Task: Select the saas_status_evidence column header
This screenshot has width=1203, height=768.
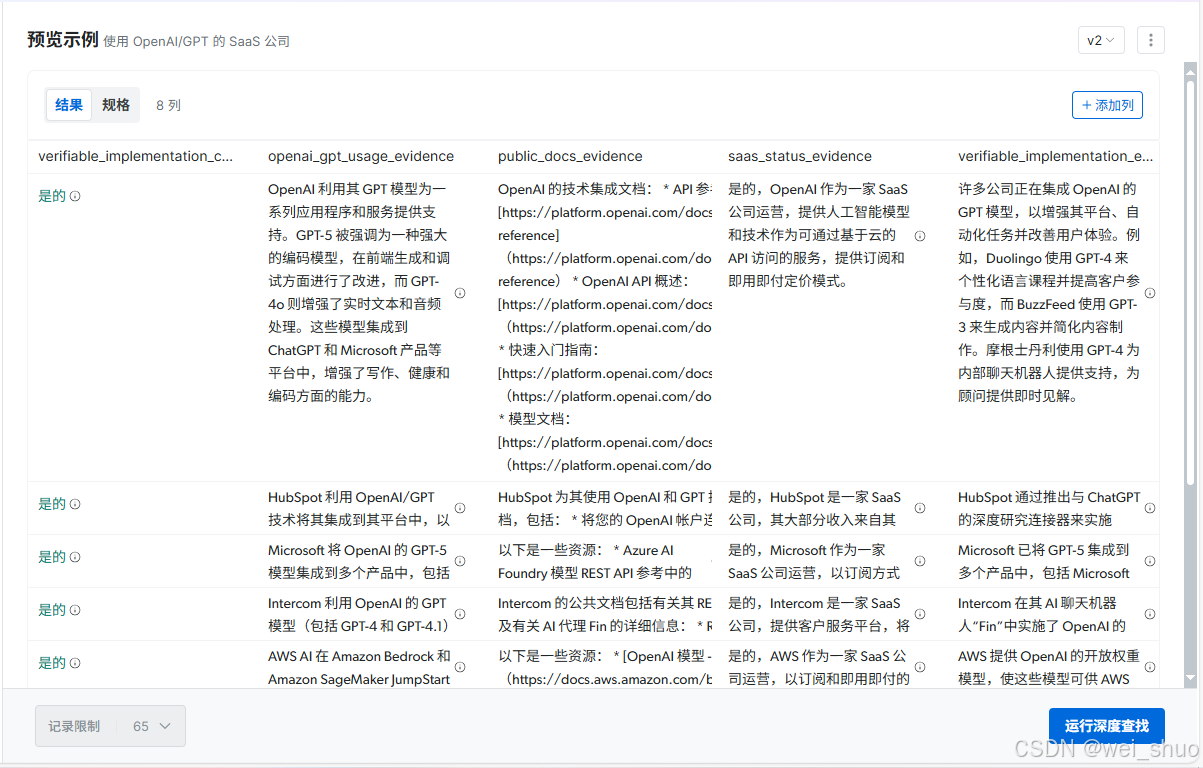Action: tap(800, 156)
